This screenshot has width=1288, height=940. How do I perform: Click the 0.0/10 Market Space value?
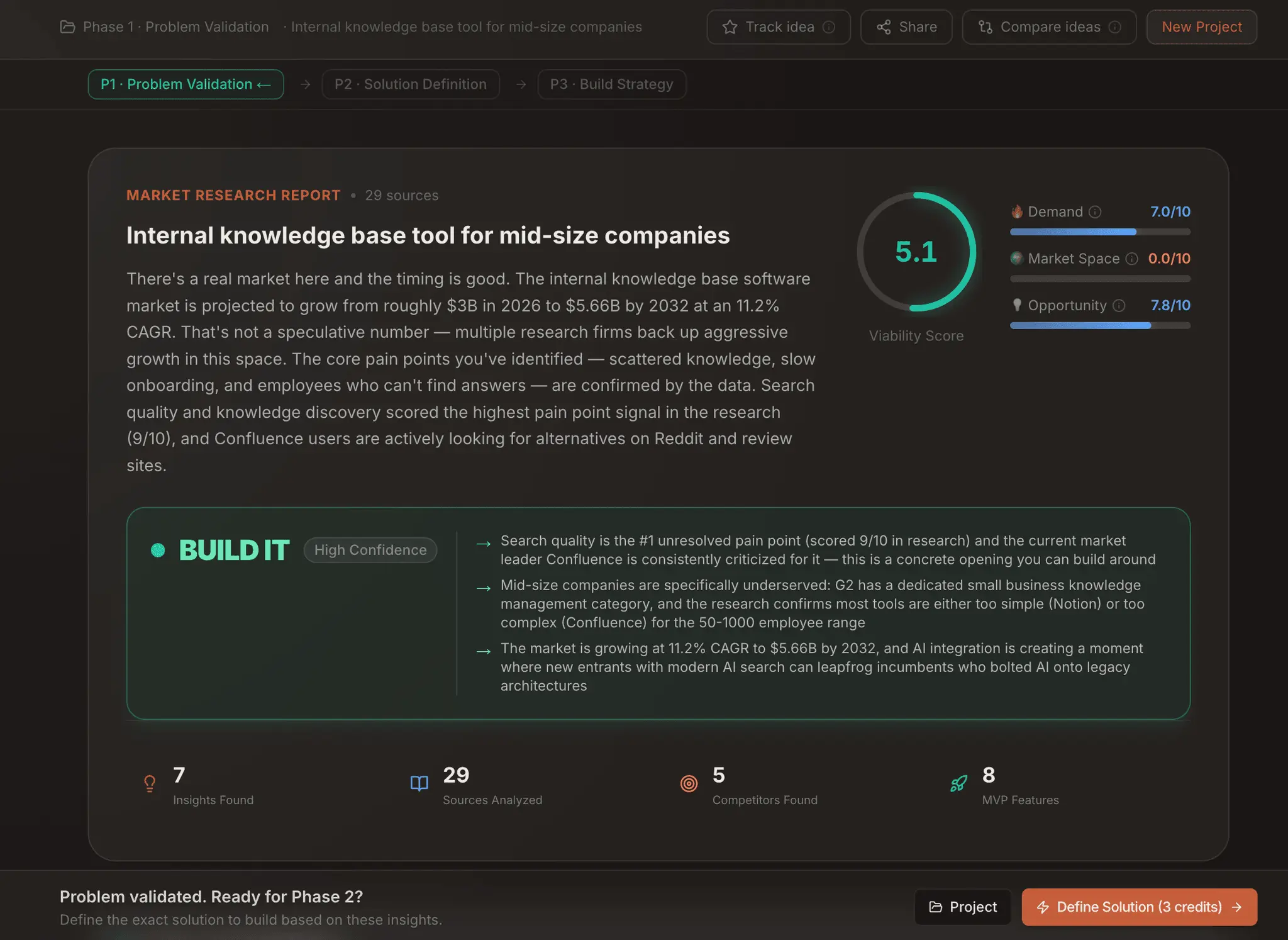(x=1169, y=259)
